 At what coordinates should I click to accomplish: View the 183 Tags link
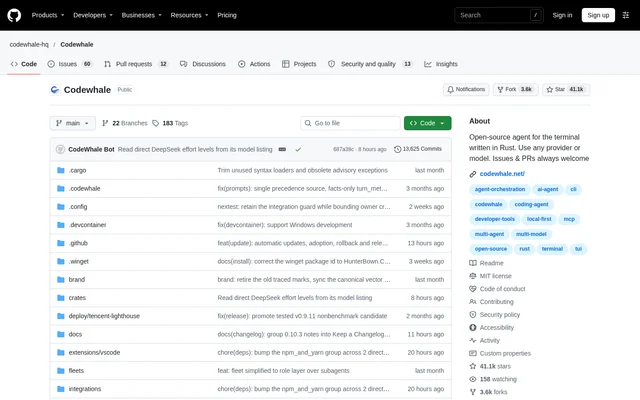click(x=170, y=123)
